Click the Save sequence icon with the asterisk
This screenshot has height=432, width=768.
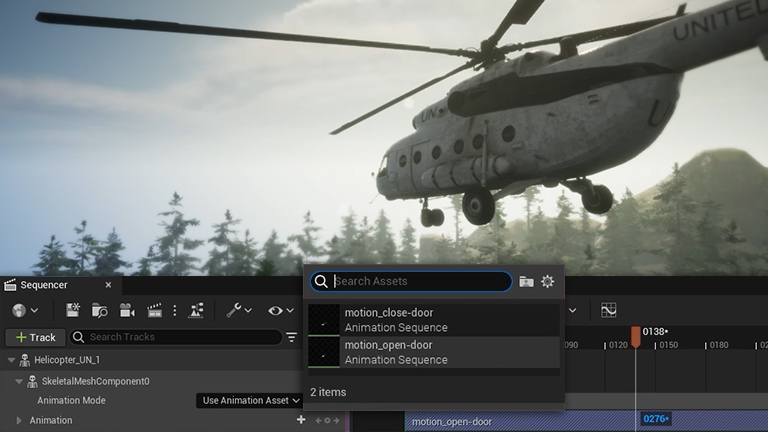[x=73, y=310]
